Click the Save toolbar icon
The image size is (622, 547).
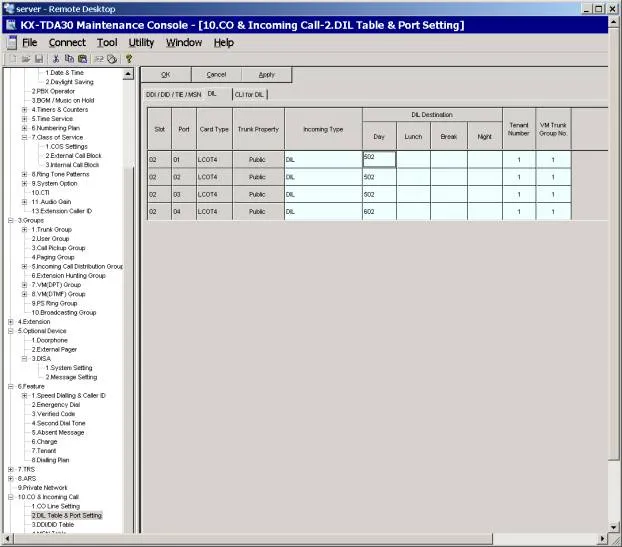tap(39, 59)
